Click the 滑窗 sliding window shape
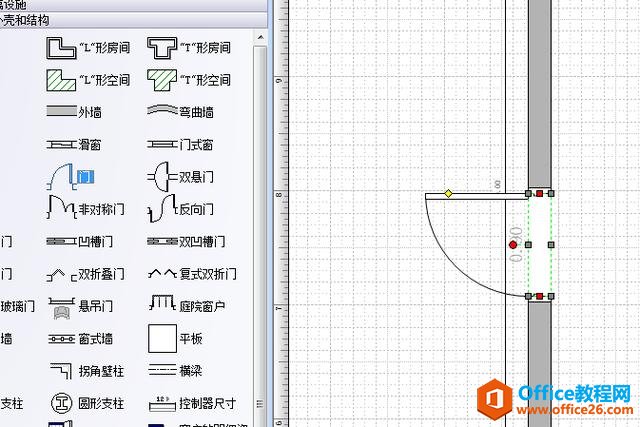This screenshot has height=427, width=640. 62,145
